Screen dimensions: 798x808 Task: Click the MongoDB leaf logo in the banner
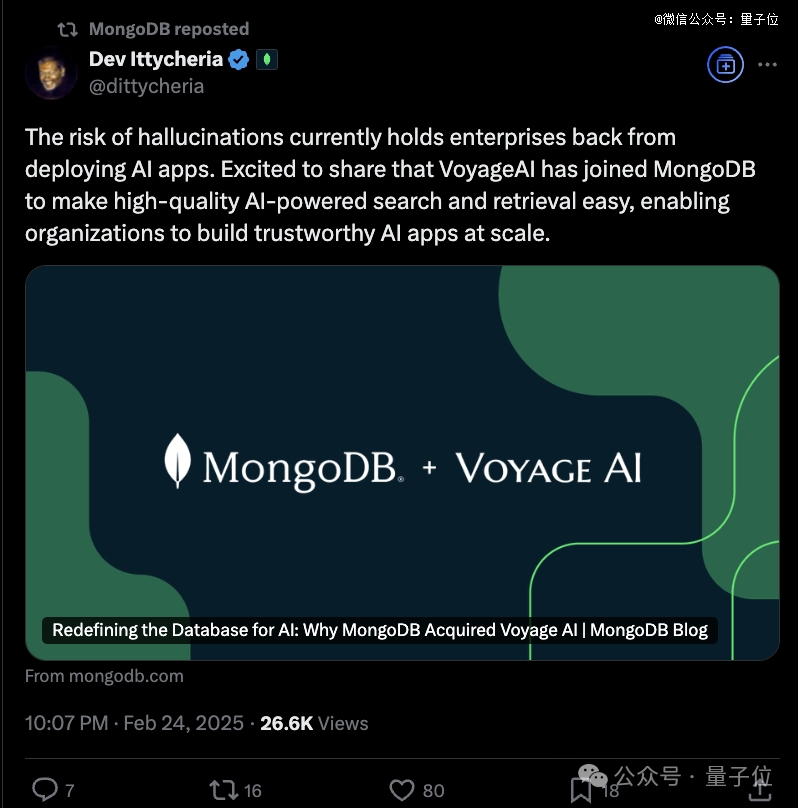[x=177, y=461]
